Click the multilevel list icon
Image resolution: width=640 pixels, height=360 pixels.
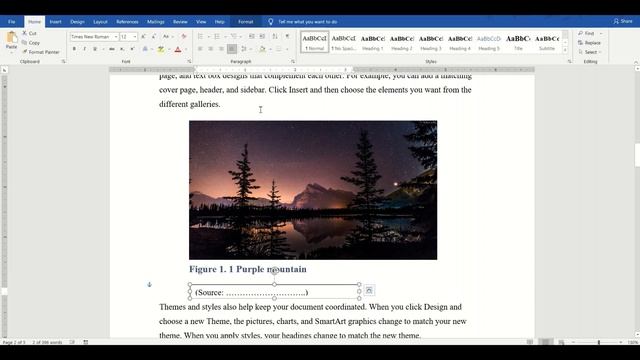click(233, 37)
